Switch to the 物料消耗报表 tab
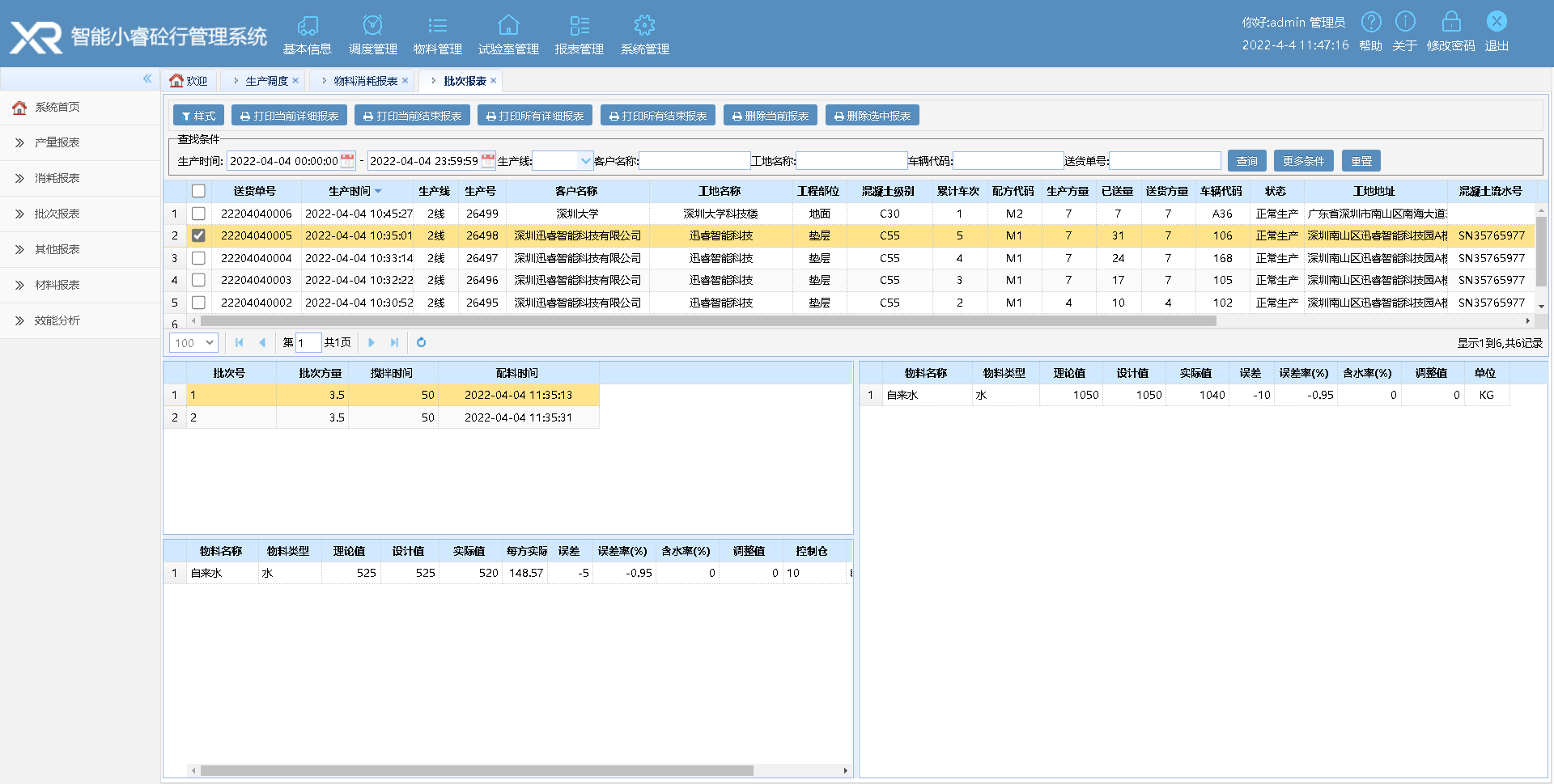The width and height of the screenshot is (1554, 784). [x=365, y=81]
